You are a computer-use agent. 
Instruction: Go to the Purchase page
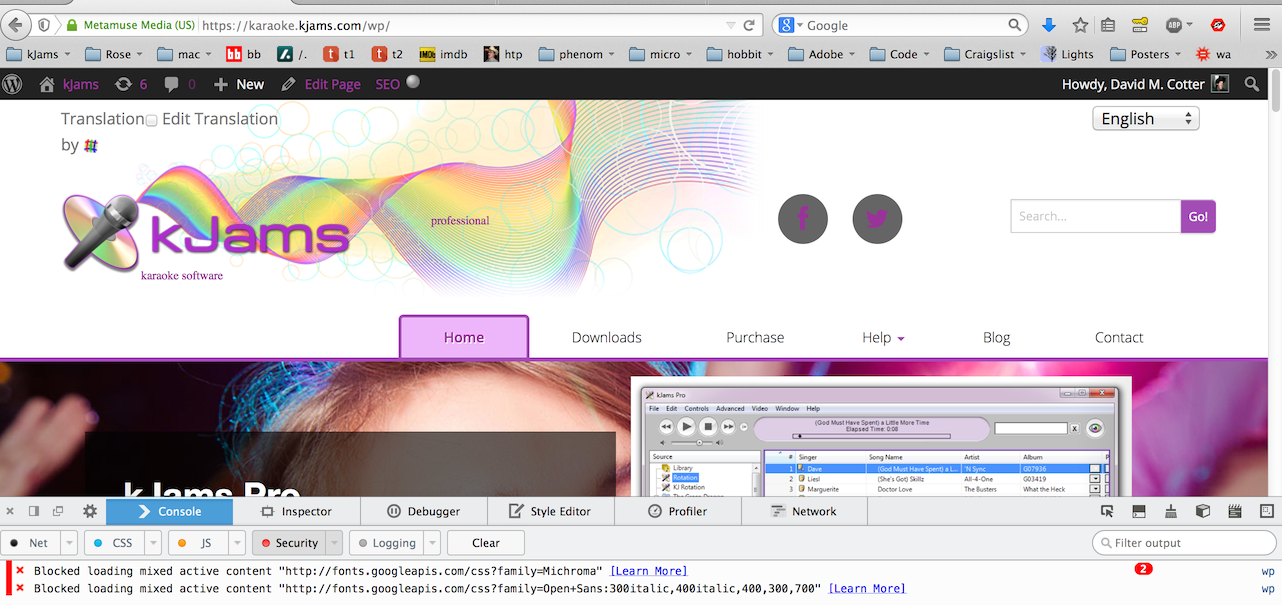pos(755,338)
